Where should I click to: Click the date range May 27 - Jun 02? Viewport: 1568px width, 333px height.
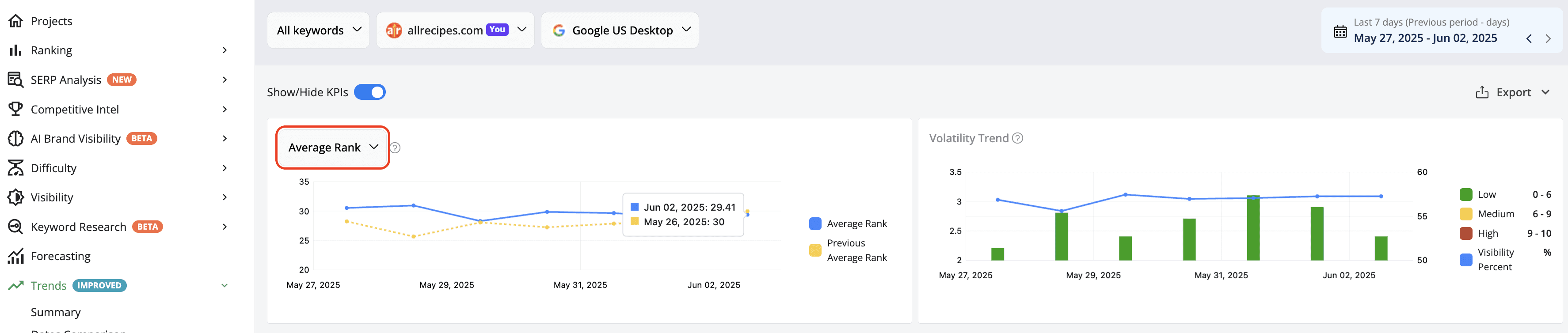tap(1425, 38)
